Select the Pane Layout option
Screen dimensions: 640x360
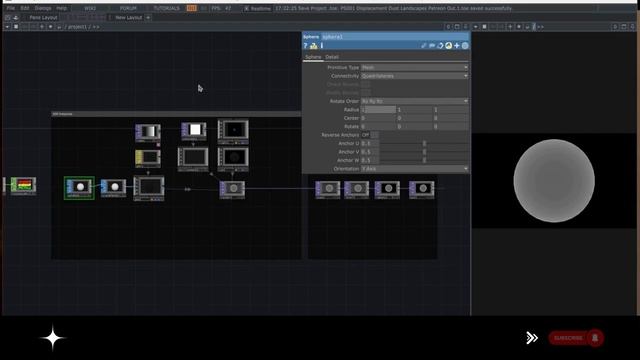coord(43,18)
